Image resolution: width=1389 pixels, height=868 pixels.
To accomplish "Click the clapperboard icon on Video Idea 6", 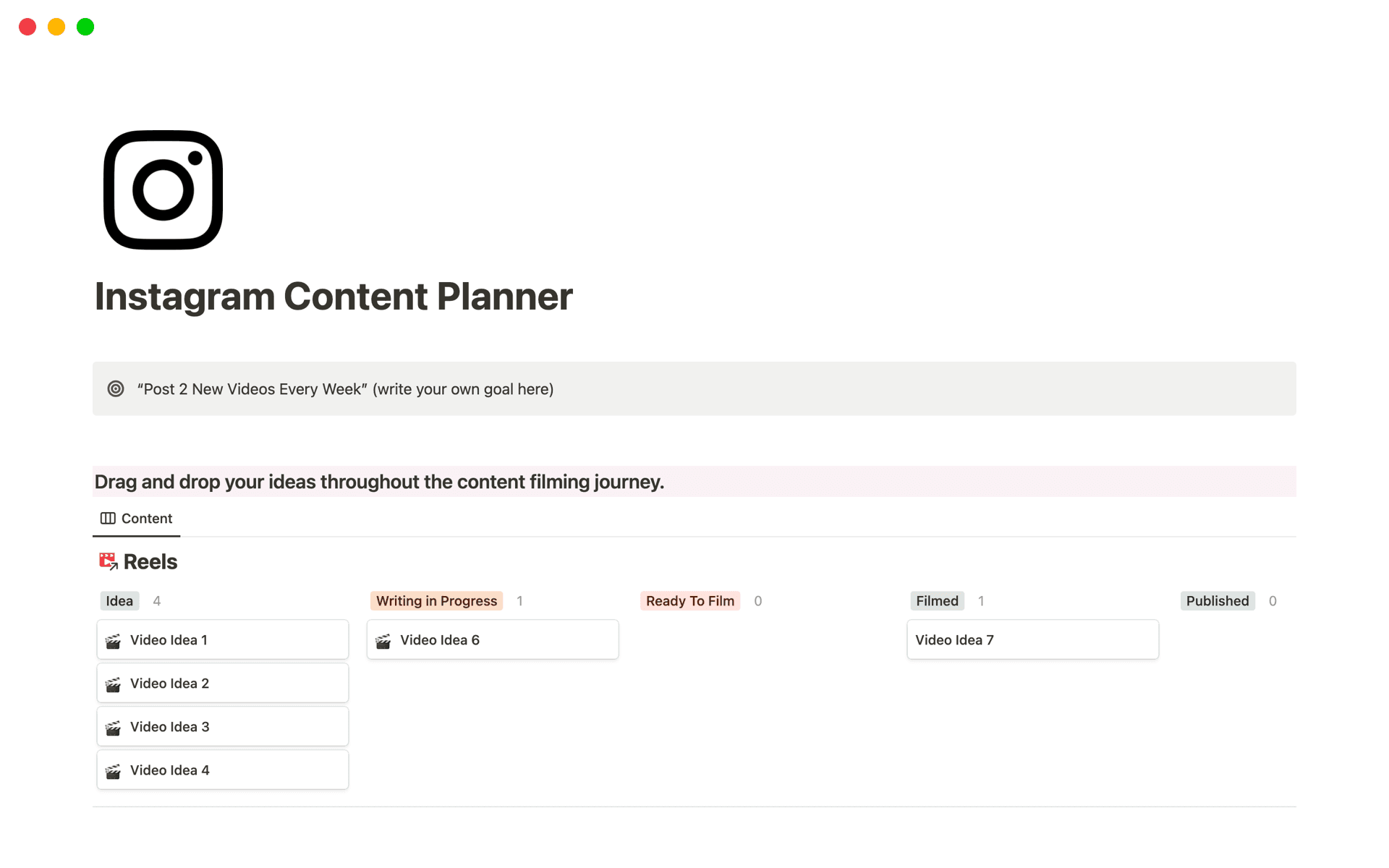I will point(384,639).
